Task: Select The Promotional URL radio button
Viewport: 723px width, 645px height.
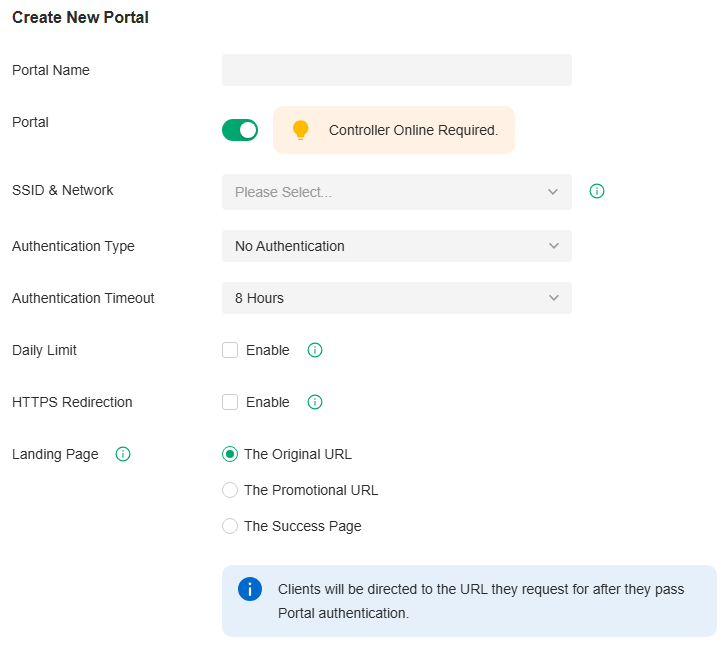Action: (x=230, y=490)
